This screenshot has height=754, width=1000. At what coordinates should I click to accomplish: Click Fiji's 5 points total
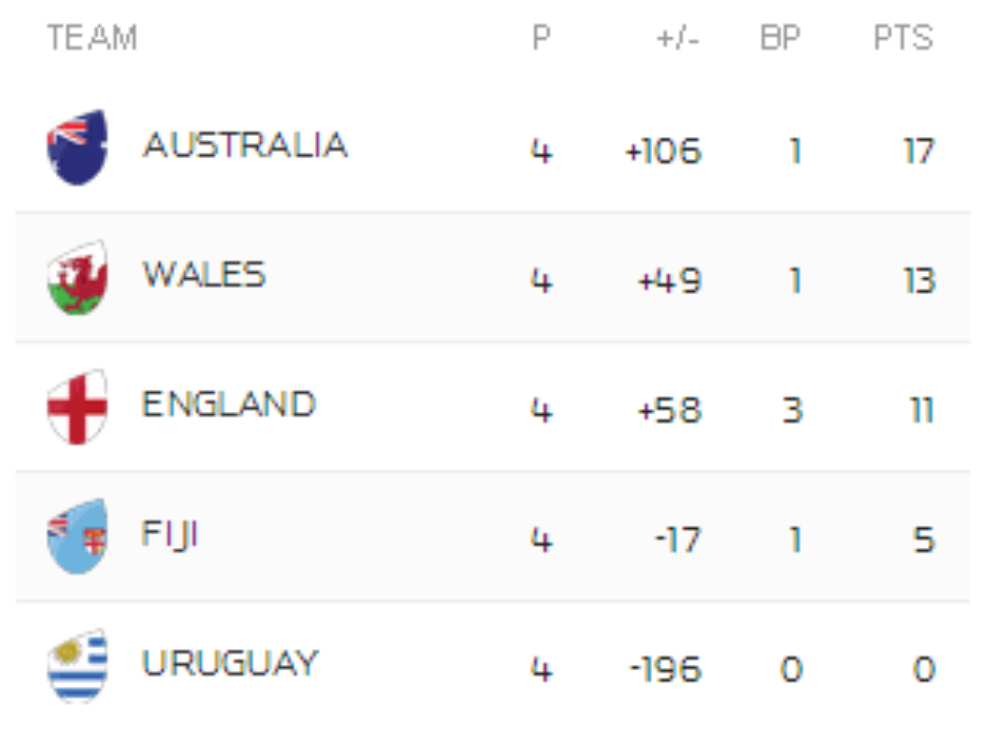click(923, 540)
